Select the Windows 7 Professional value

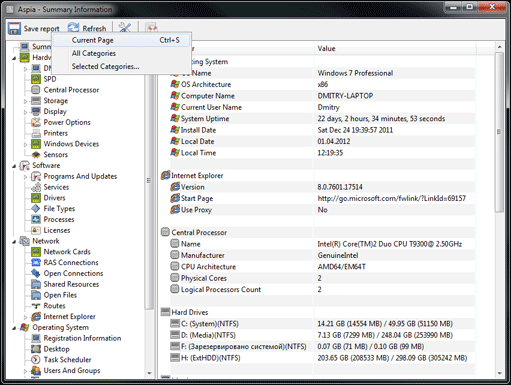point(355,73)
